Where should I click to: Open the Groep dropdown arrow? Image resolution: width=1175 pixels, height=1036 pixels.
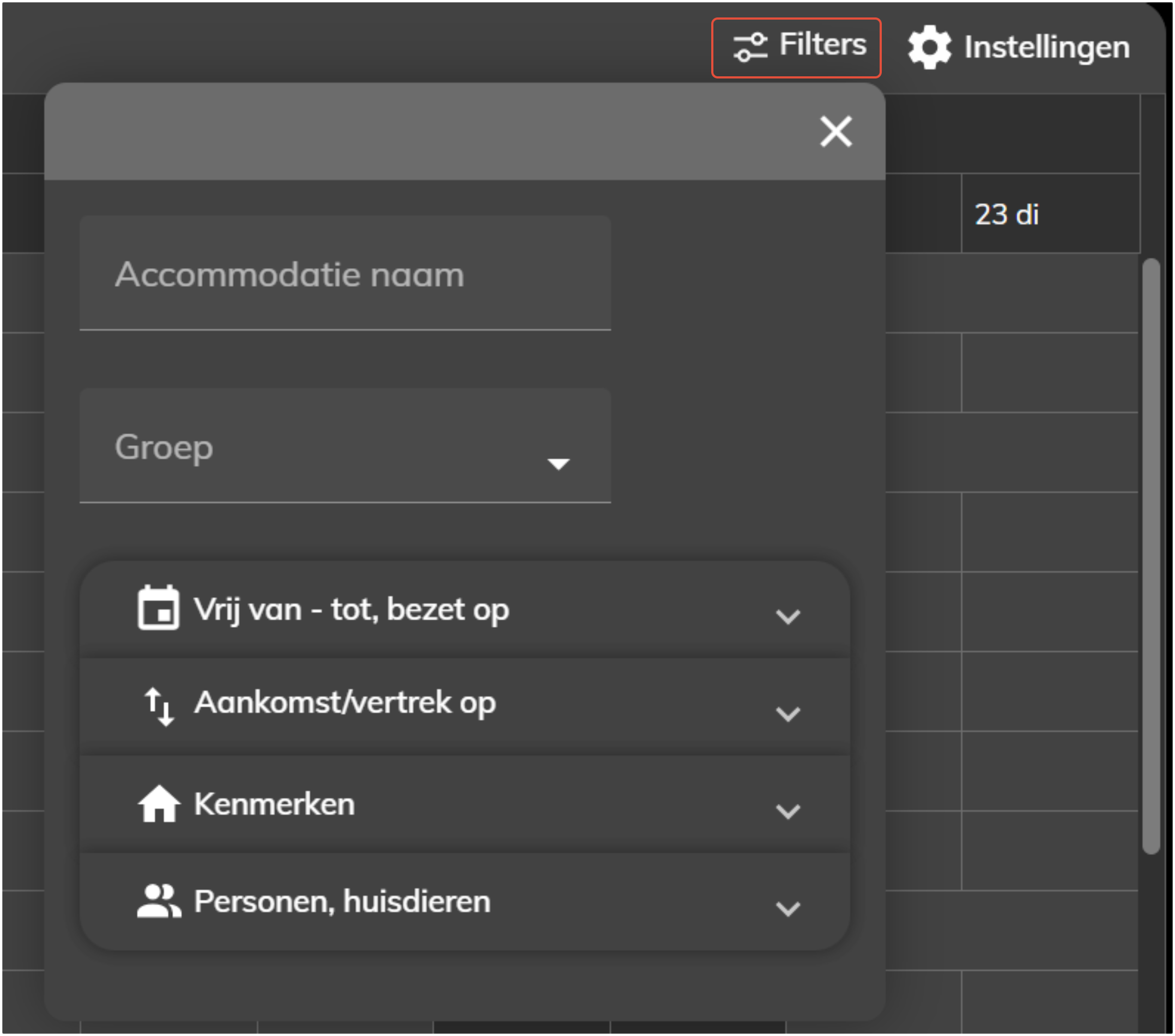(x=558, y=463)
